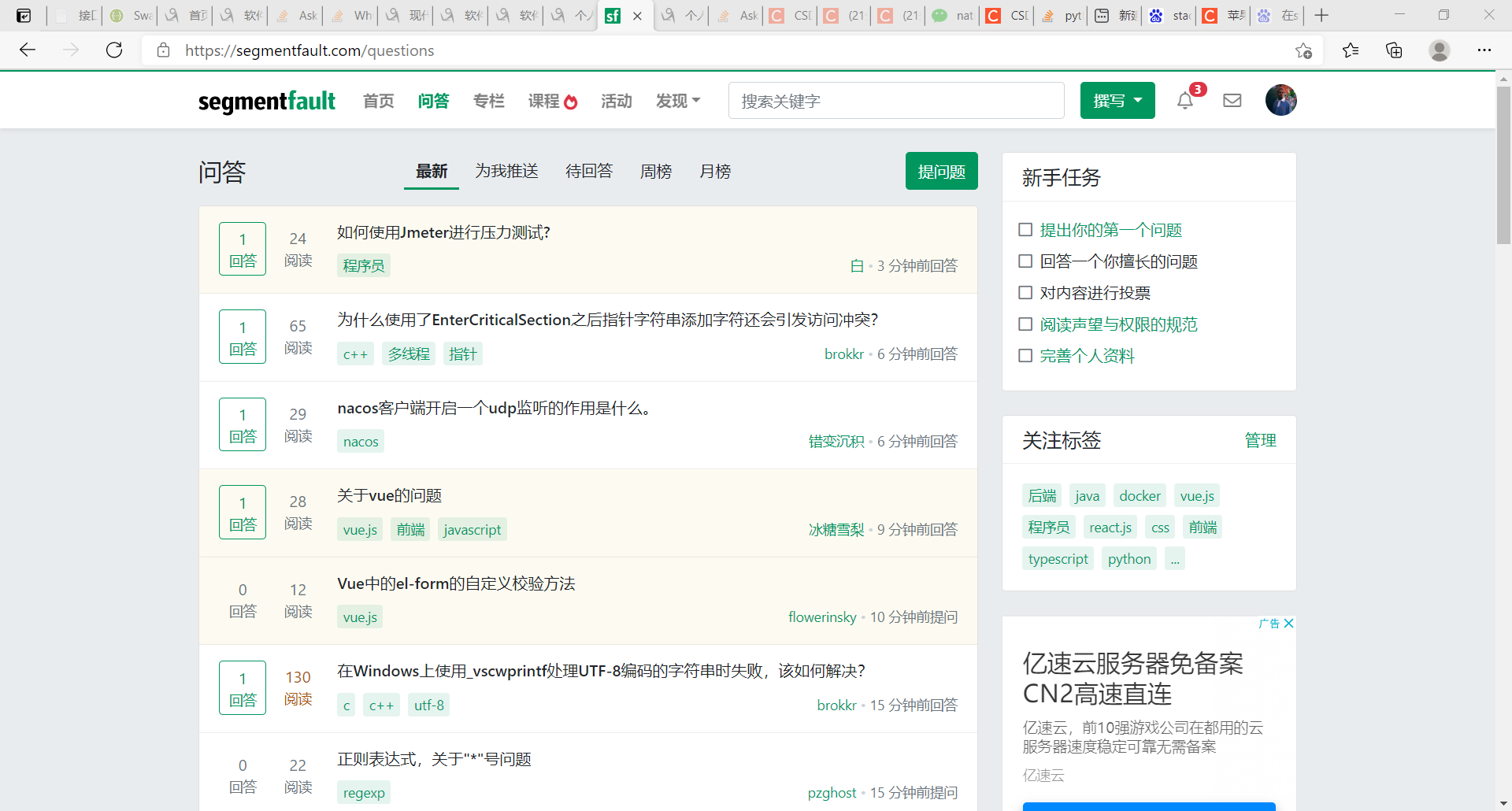Click the 指针 tag
The width and height of the screenshot is (1512, 811).
pyautogui.click(x=463, y=354)
